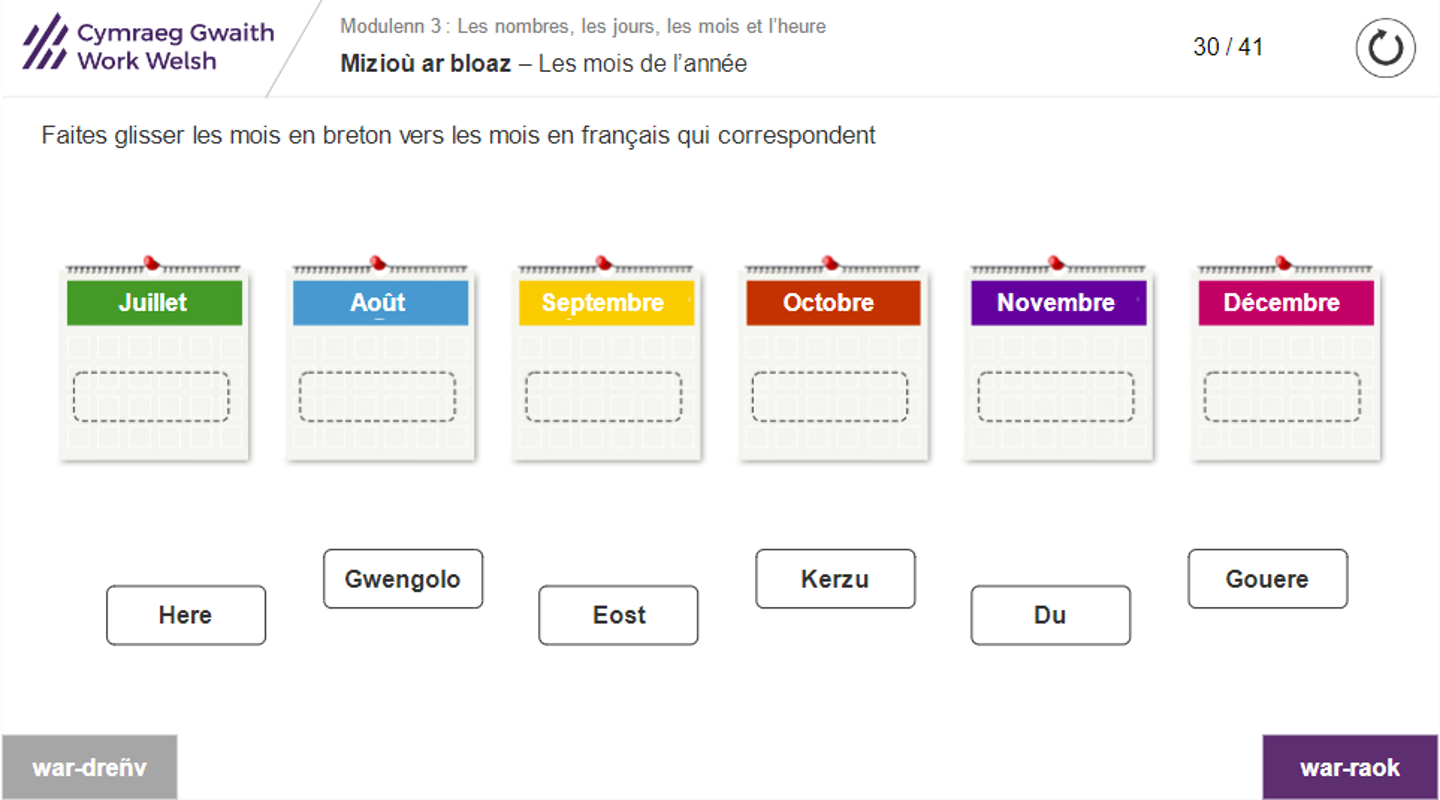This screenshot has width=1440, height=800.
Task: Pick the Du month tile
Action: click(x=1050, y=615)
